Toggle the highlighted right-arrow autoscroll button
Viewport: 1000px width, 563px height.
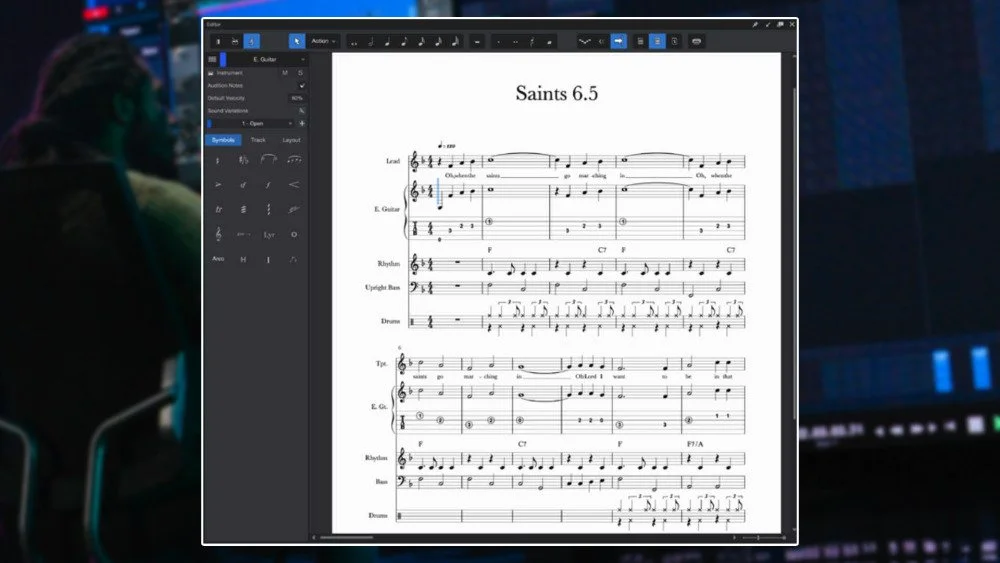(x=619, y=41)
